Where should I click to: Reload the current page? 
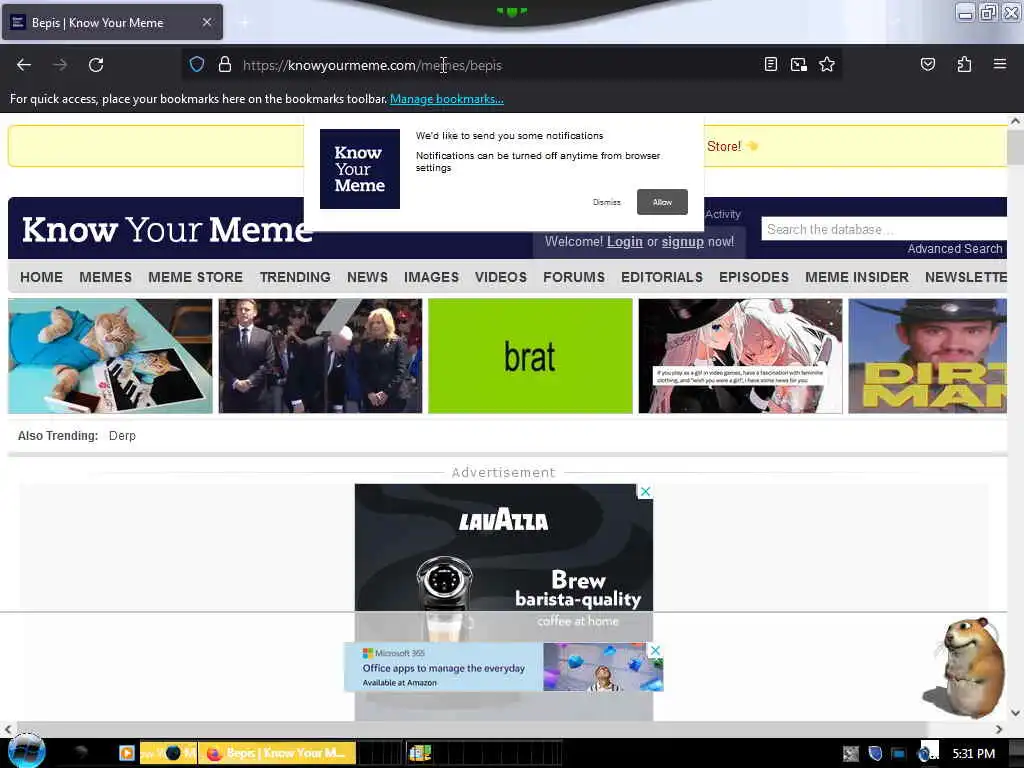(x=96, y=65)
